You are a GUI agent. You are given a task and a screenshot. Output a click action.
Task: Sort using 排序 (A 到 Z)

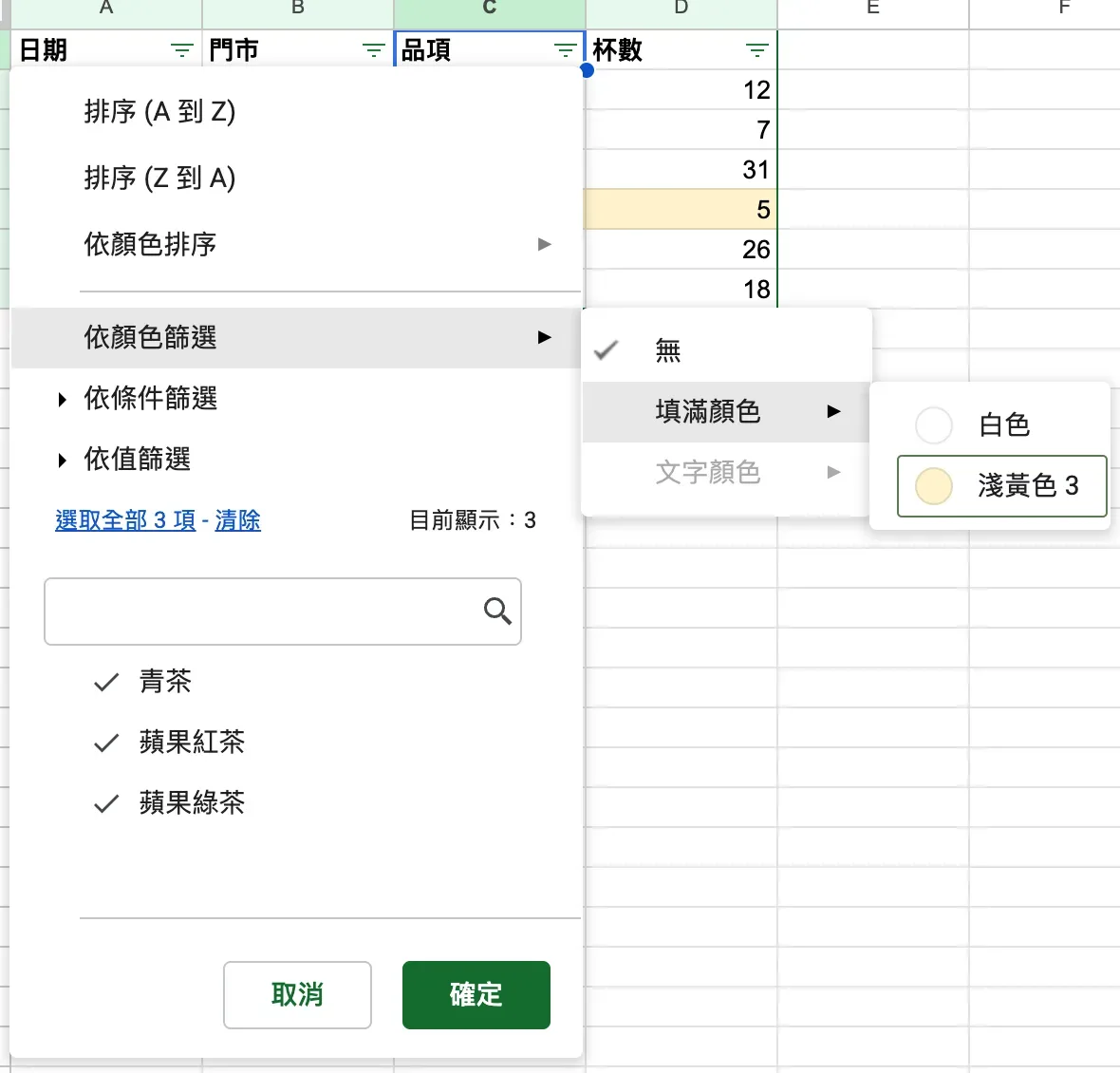296,112
